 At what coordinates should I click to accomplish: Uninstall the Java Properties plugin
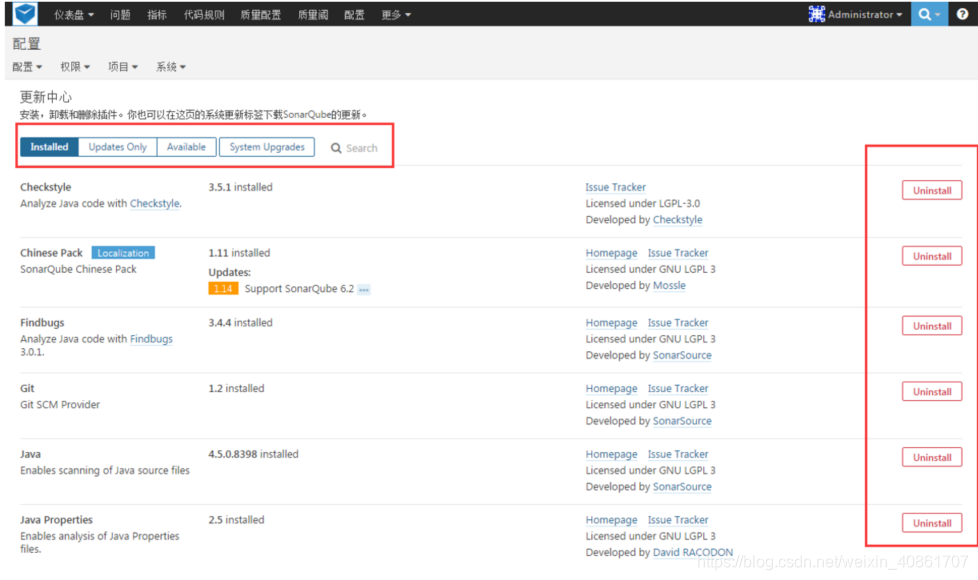(932, 523)
